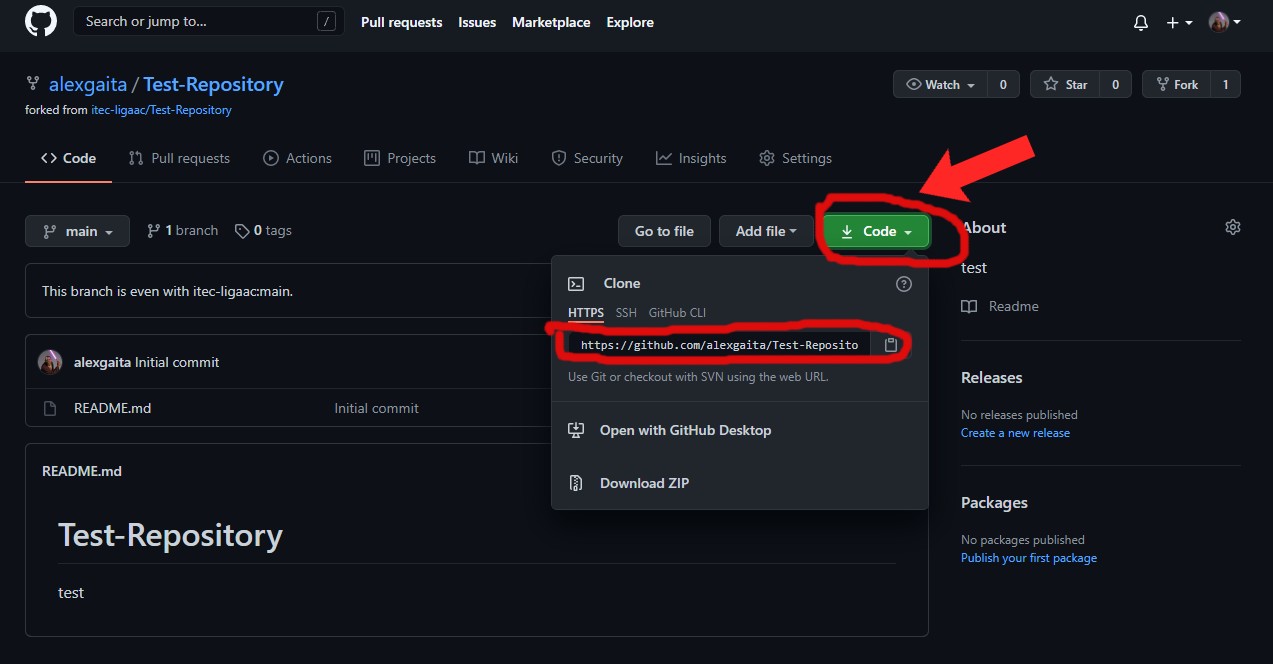Expand the Add file dropdown
This screenshot has height=664, width=1273.
pyautogui.click(x=766, y=231)
